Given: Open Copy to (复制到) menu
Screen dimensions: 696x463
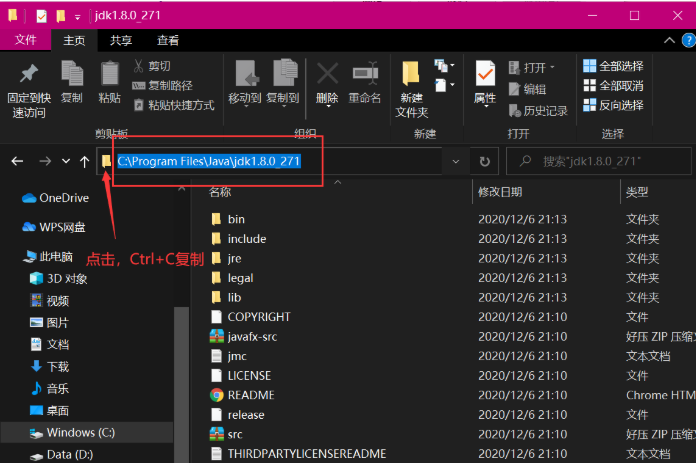Looking at the screenshot, I should click(283, 83).
